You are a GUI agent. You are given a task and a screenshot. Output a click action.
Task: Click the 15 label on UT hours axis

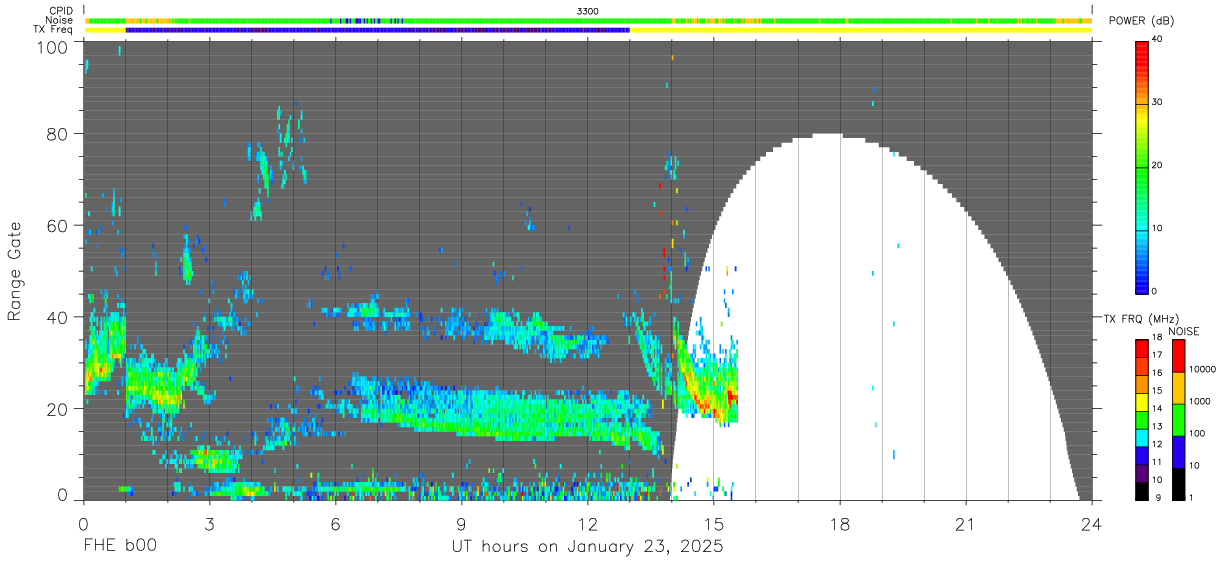click(x=713, y=522)
